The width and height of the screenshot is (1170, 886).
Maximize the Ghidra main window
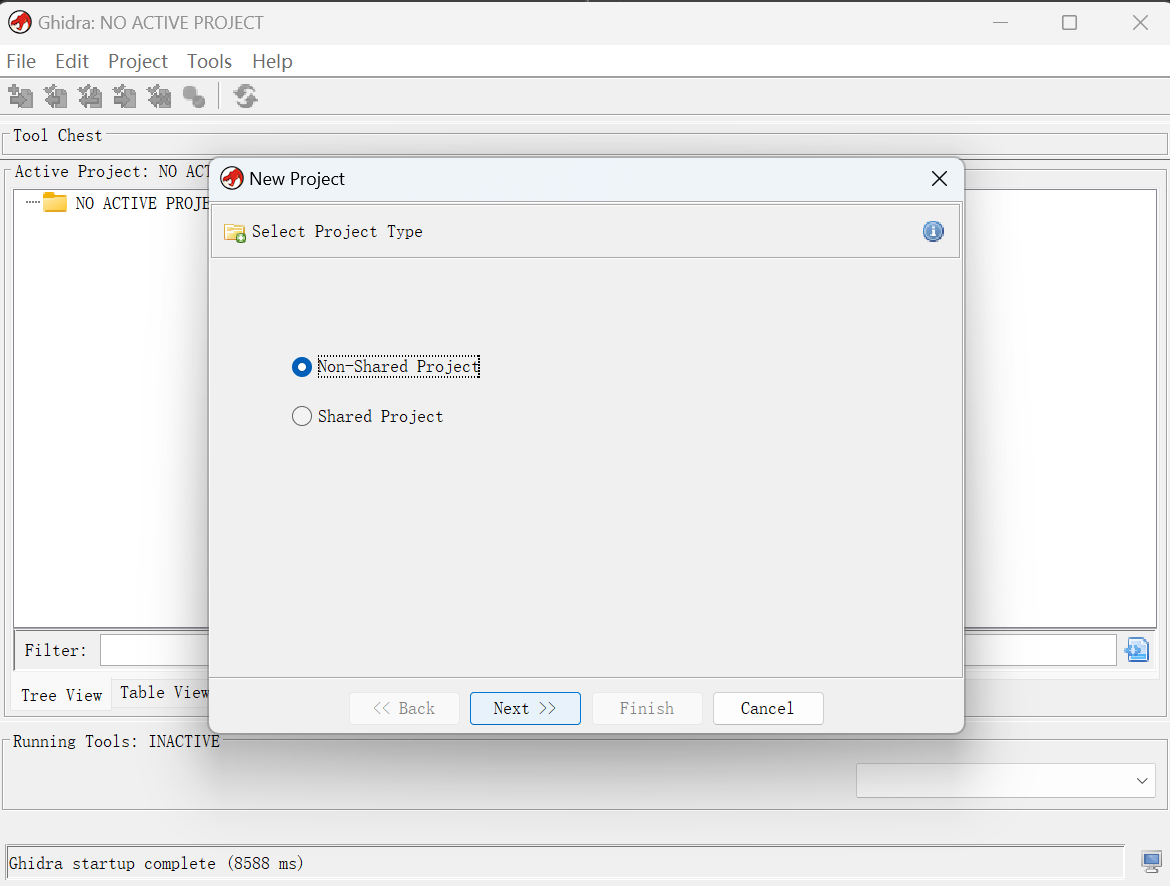(x=1069, y=22)
